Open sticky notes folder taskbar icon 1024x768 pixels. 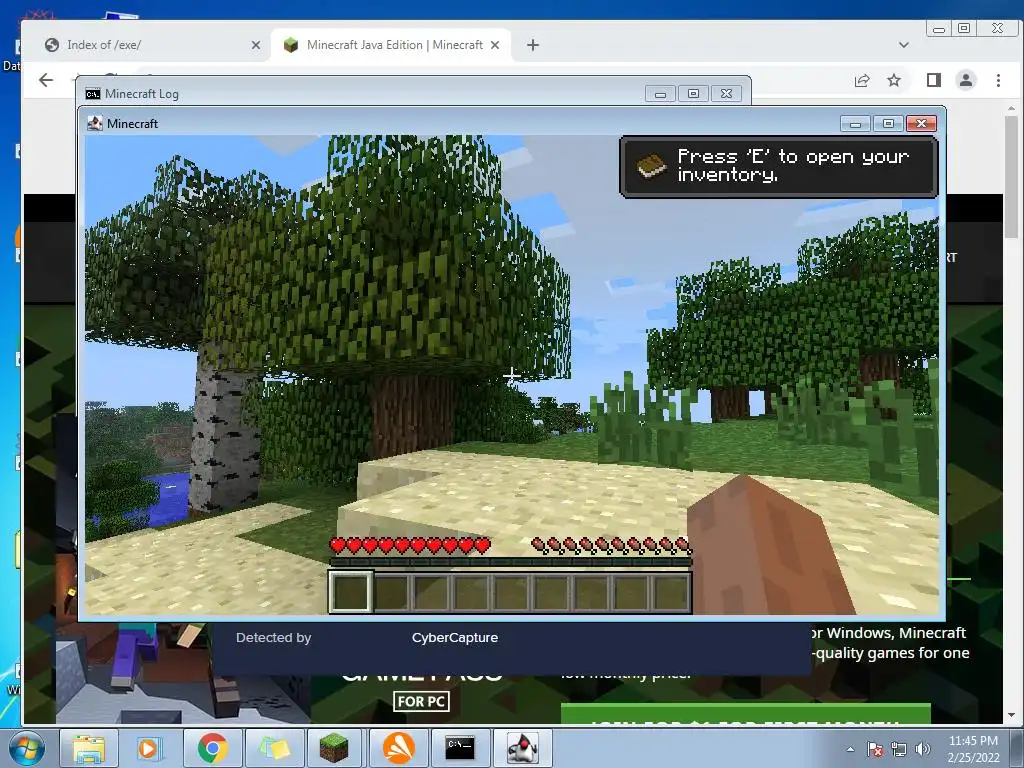274,748
